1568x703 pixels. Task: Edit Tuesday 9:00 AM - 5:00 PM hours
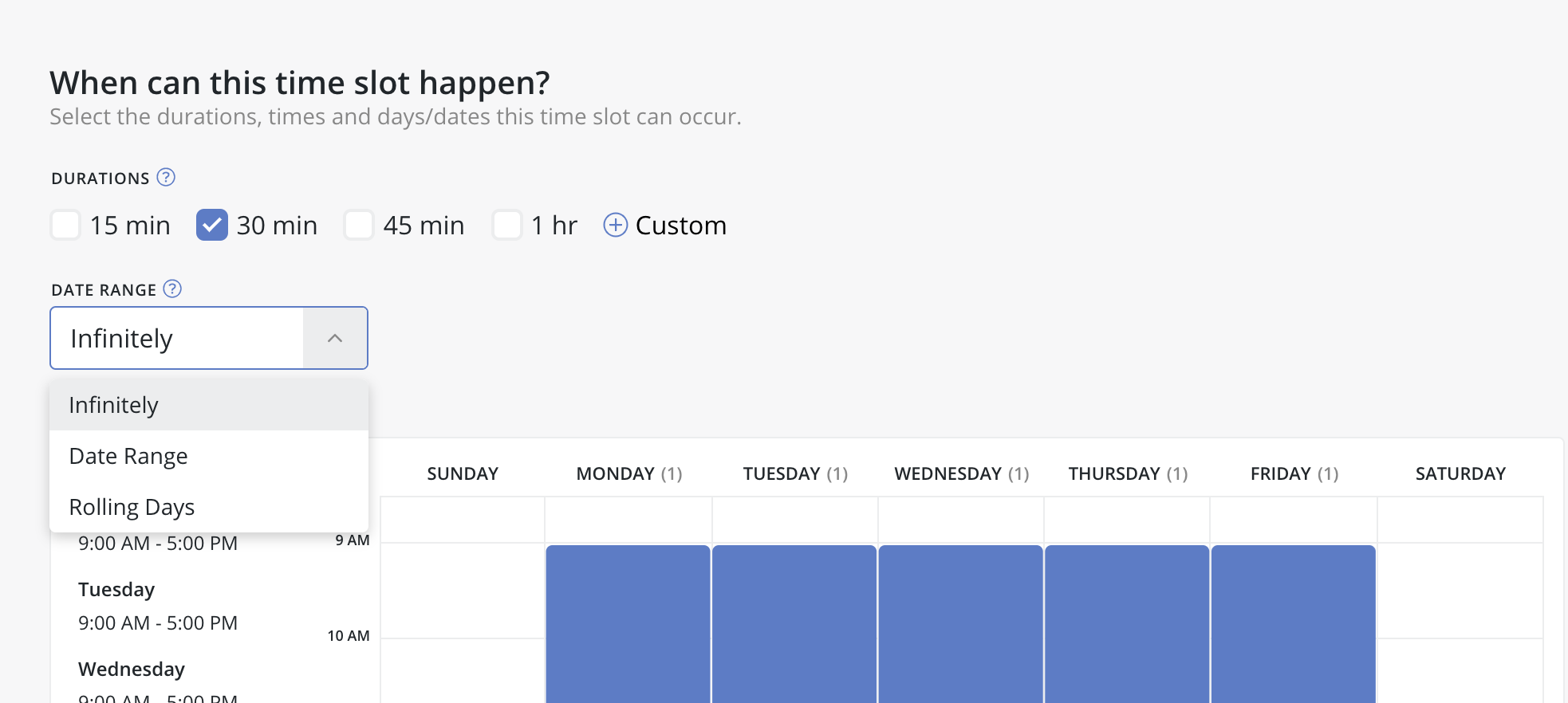pyautogui.click(x=158, y=622)
